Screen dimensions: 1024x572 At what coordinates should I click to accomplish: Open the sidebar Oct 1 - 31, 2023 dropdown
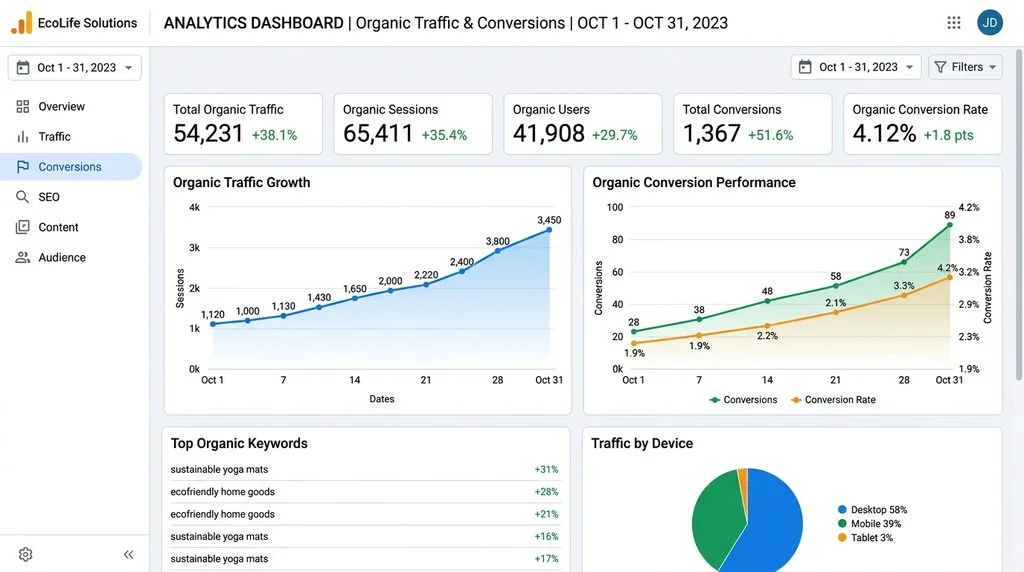pyautogui.click(x=74, y=68)
